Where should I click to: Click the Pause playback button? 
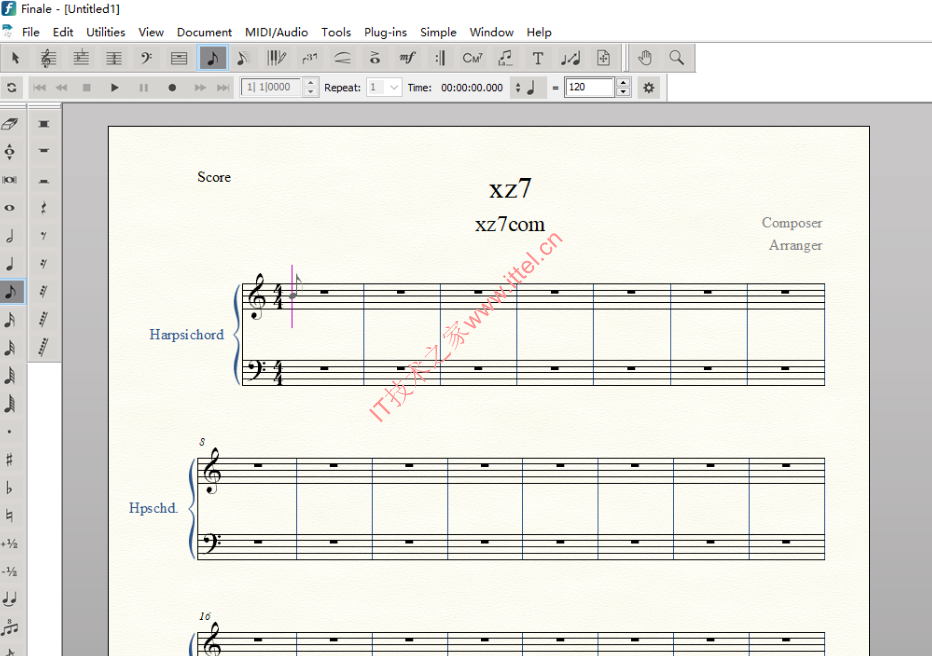pos(143,88)
